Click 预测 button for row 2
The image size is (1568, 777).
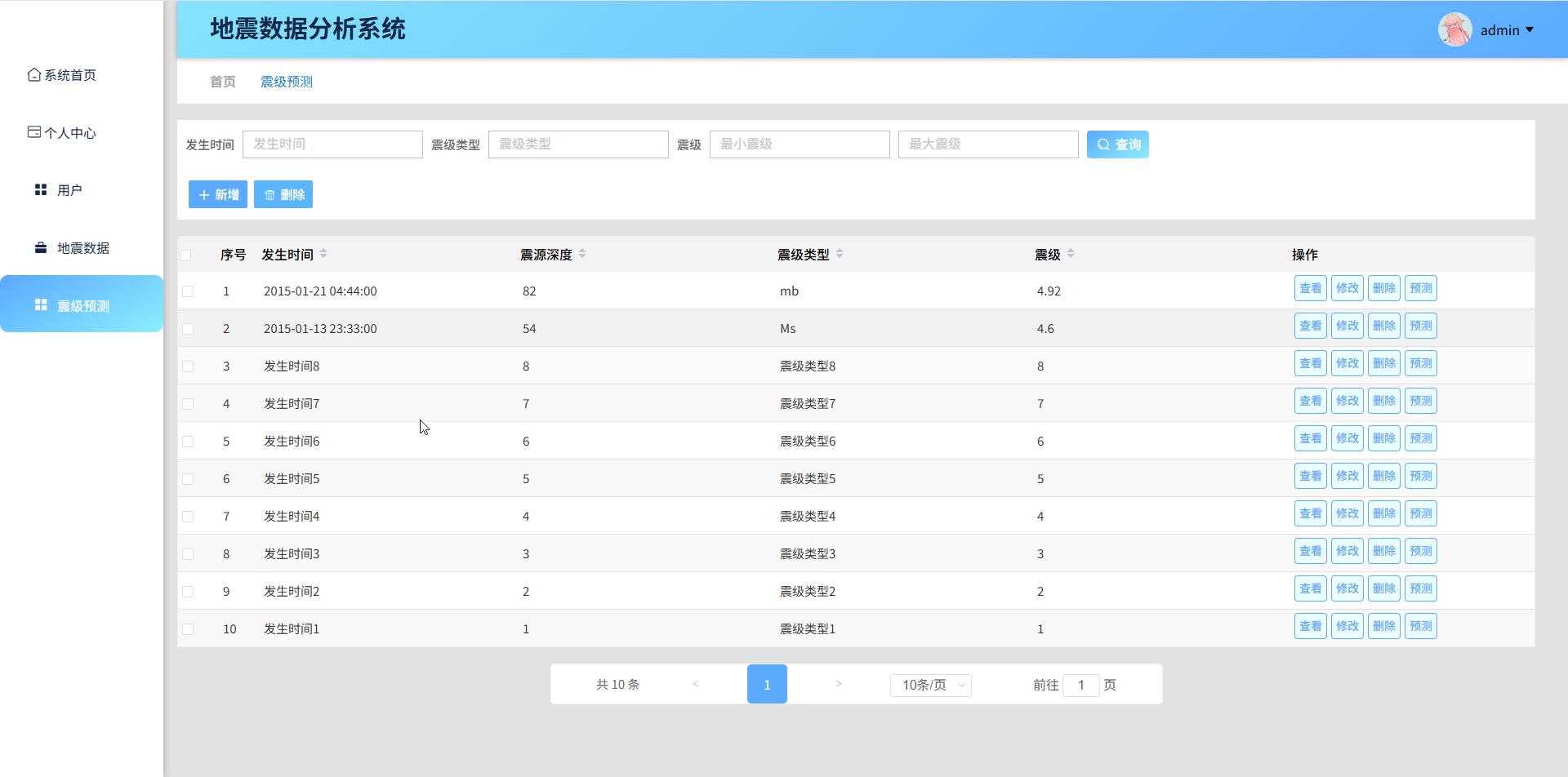point(1420,326)
